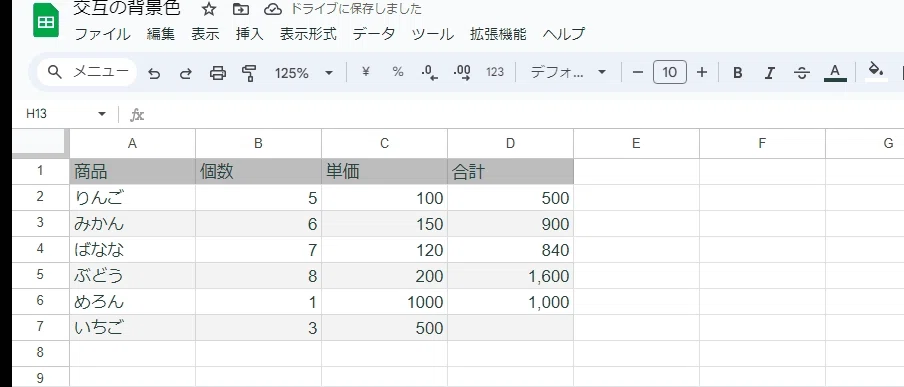Select column C header

385,144
